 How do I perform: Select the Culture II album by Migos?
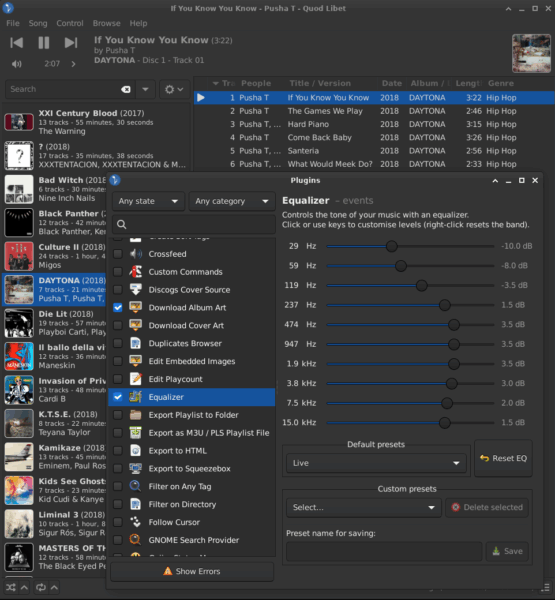coord(54,256)
